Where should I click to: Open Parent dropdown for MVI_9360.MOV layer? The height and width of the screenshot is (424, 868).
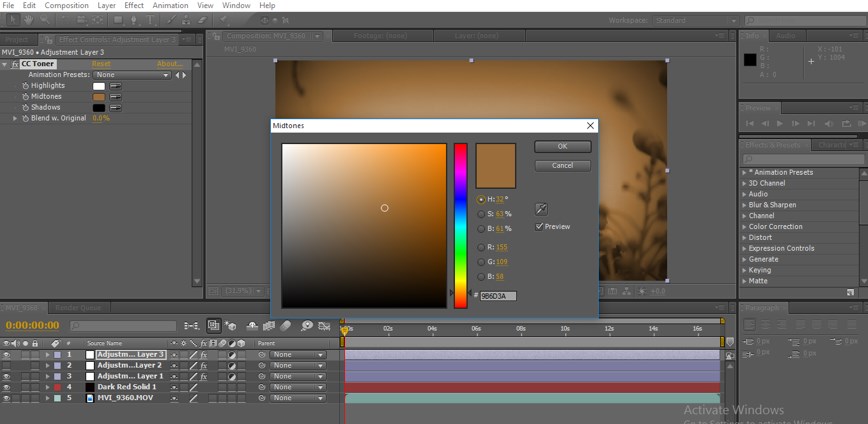[x=297, y=398]
